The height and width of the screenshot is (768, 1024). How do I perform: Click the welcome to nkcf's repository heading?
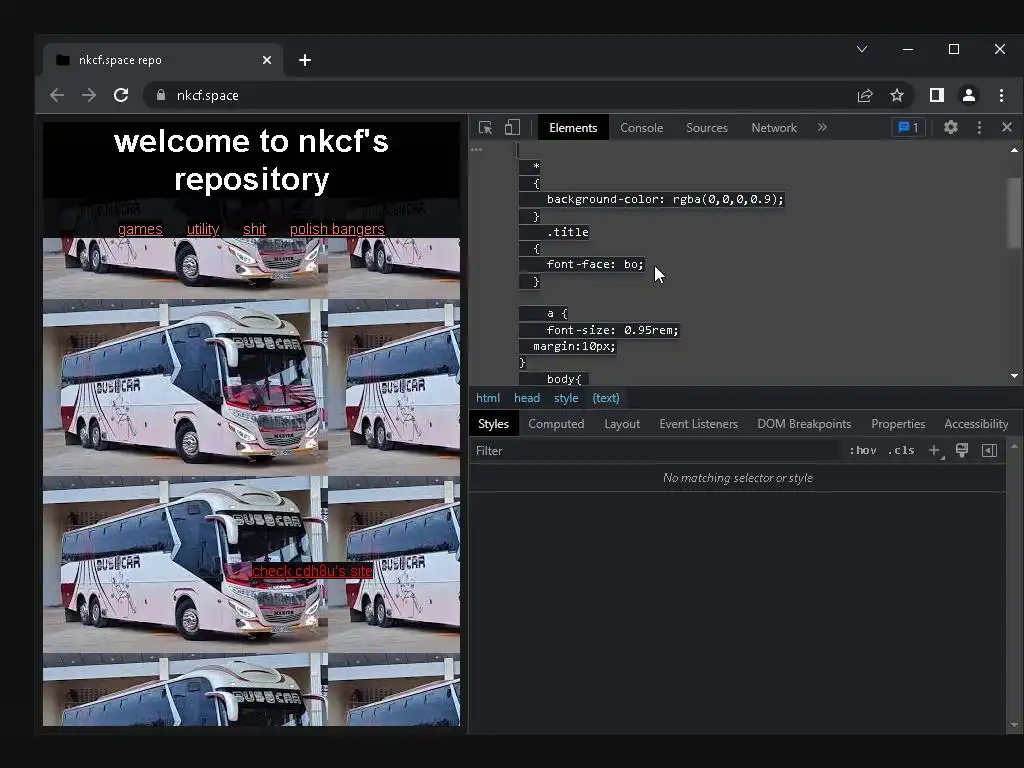[251, 160]
